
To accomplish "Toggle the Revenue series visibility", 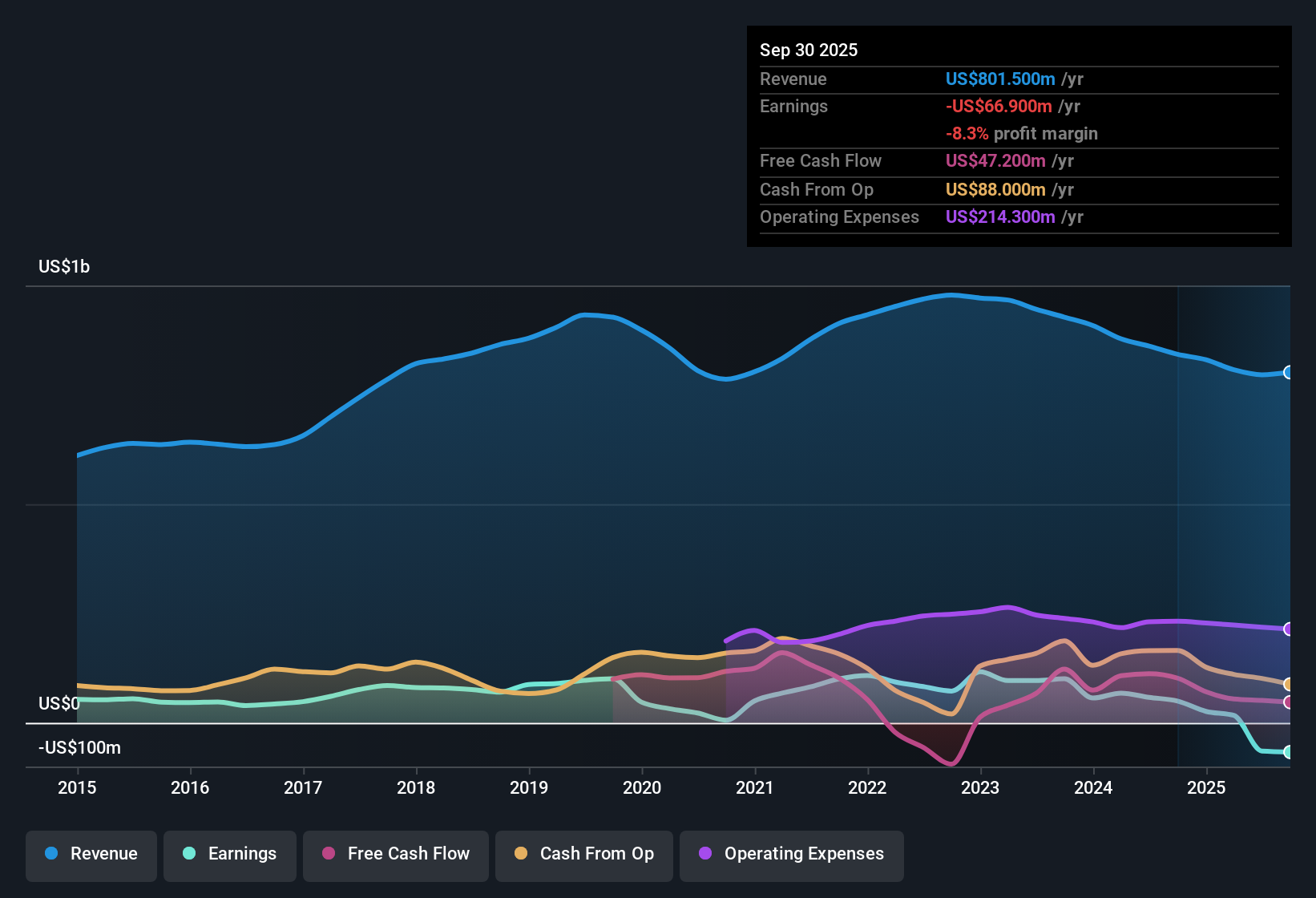I will (91, 854).
